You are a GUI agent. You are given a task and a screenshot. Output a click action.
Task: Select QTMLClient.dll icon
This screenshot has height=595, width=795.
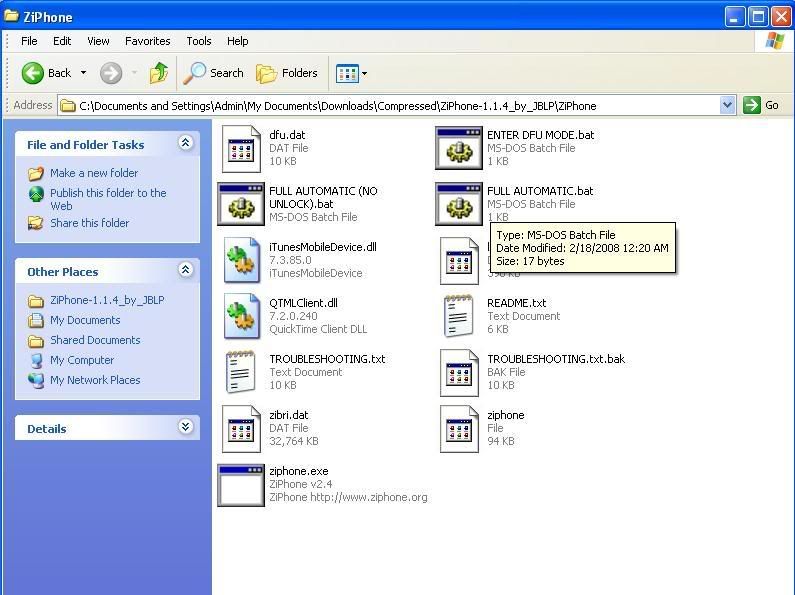(241, 316)
